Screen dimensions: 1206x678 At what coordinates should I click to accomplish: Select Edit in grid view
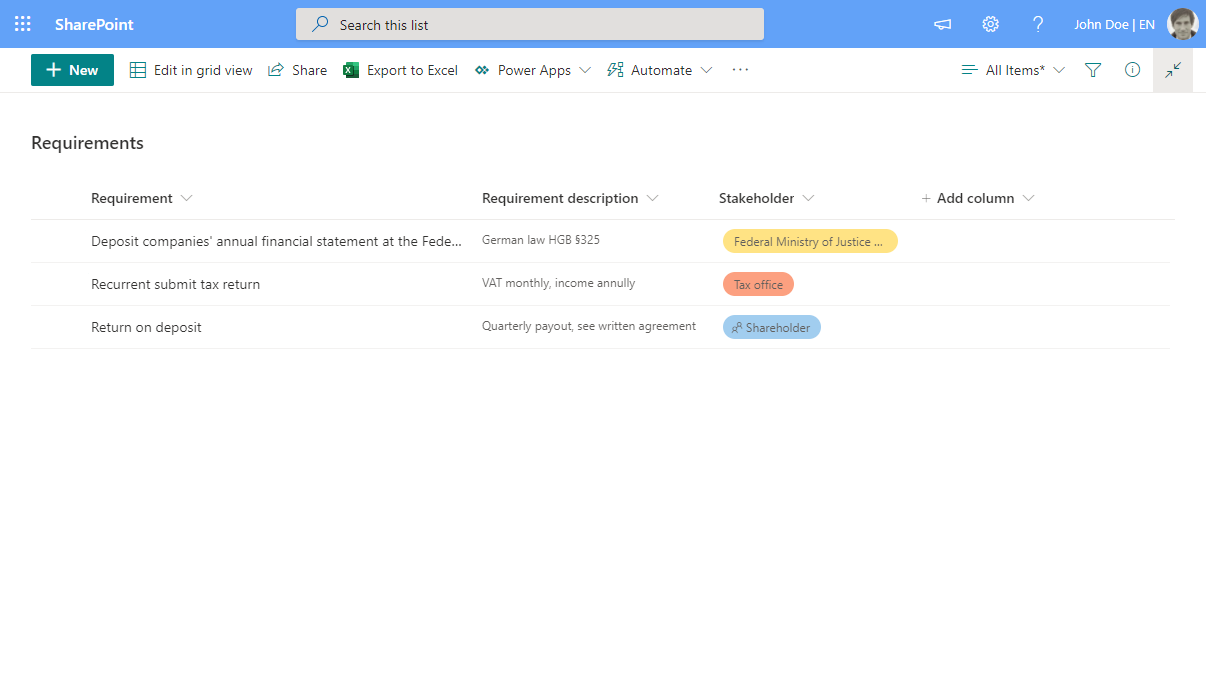point(191,70)
